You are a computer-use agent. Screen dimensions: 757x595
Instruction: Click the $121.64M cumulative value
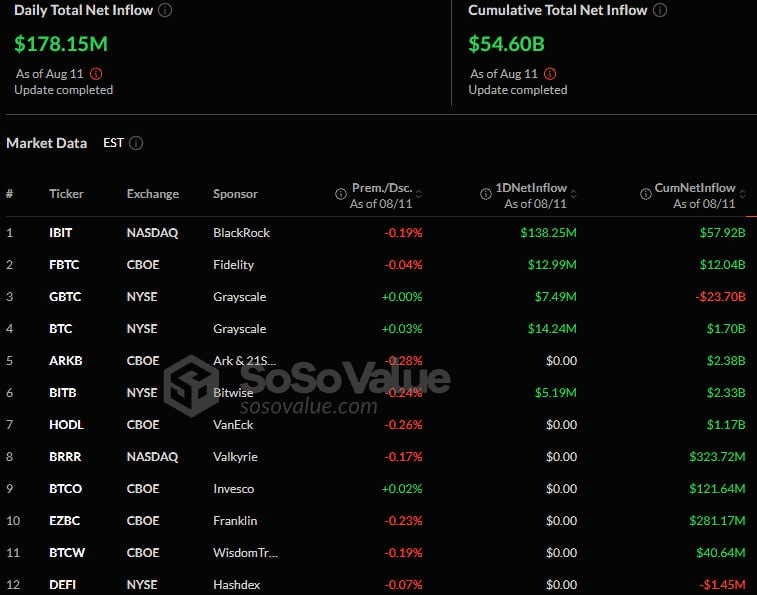tap(717, 489)
